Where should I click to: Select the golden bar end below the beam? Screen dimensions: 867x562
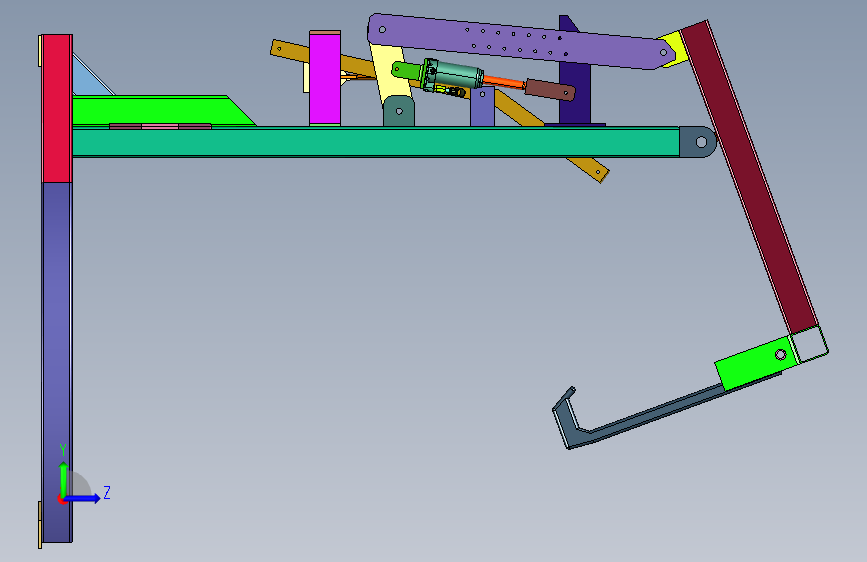point(589,169)
